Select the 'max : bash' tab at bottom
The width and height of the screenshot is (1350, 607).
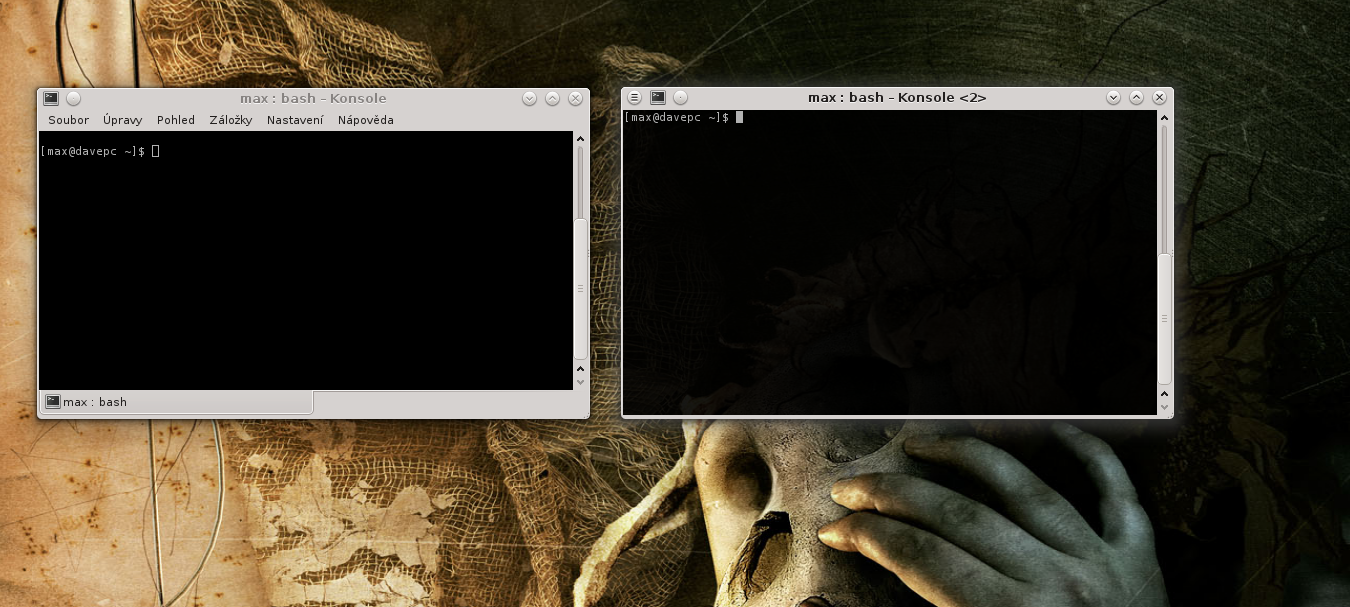[x=176, y=402]
